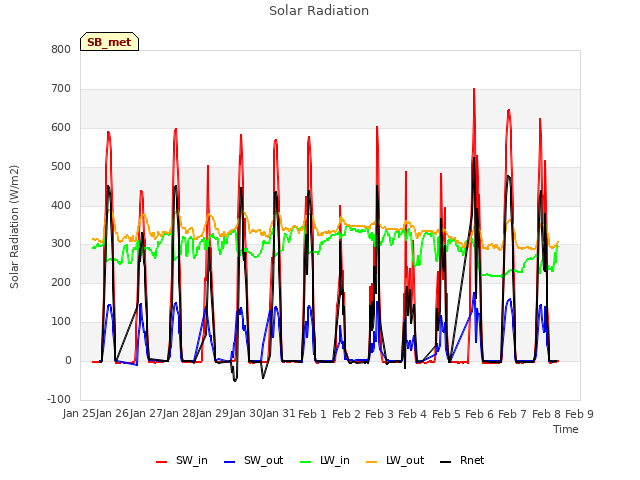
Task: Click the -100 y-axis tick label
Action: 59,399
